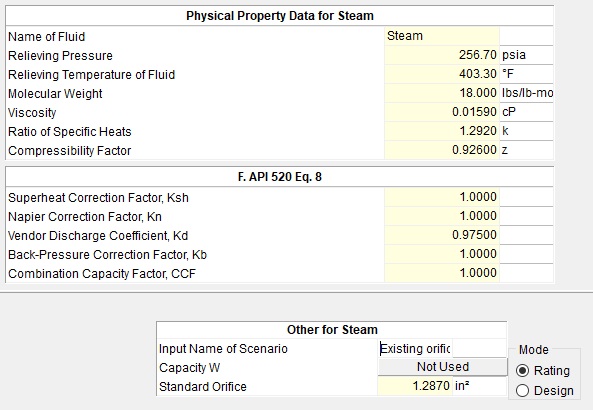Screen dimensions: 593x410
Task: Click the in² orifice unit cell
Action: coord(480,386)
